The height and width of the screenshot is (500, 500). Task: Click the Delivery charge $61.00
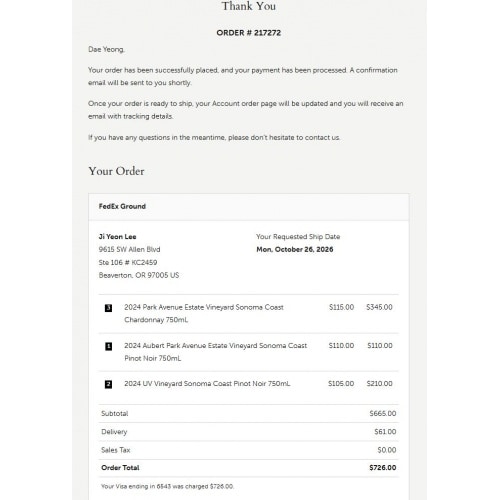pyautogui.click(x=385, y=432)
